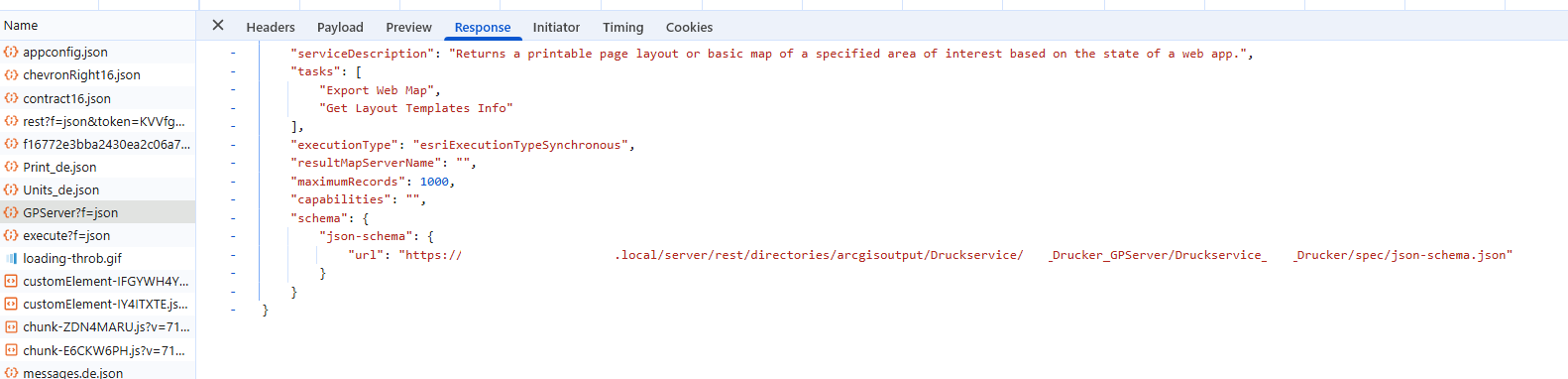
Task: Open the Preview tab
Action: pos(408,27)
